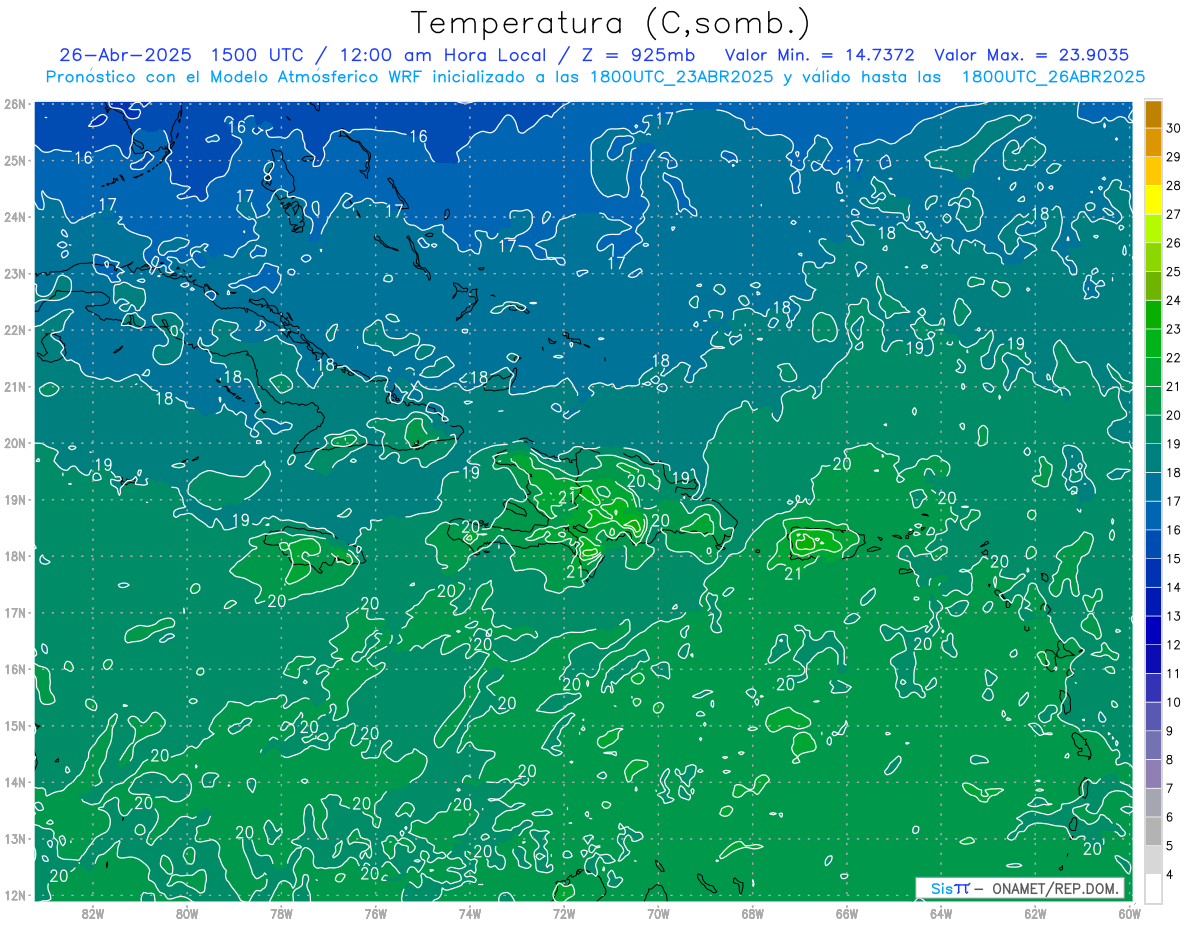The image size is (1200, 927).
Task: Click the 21N latitude axis label
Action: 14,386
